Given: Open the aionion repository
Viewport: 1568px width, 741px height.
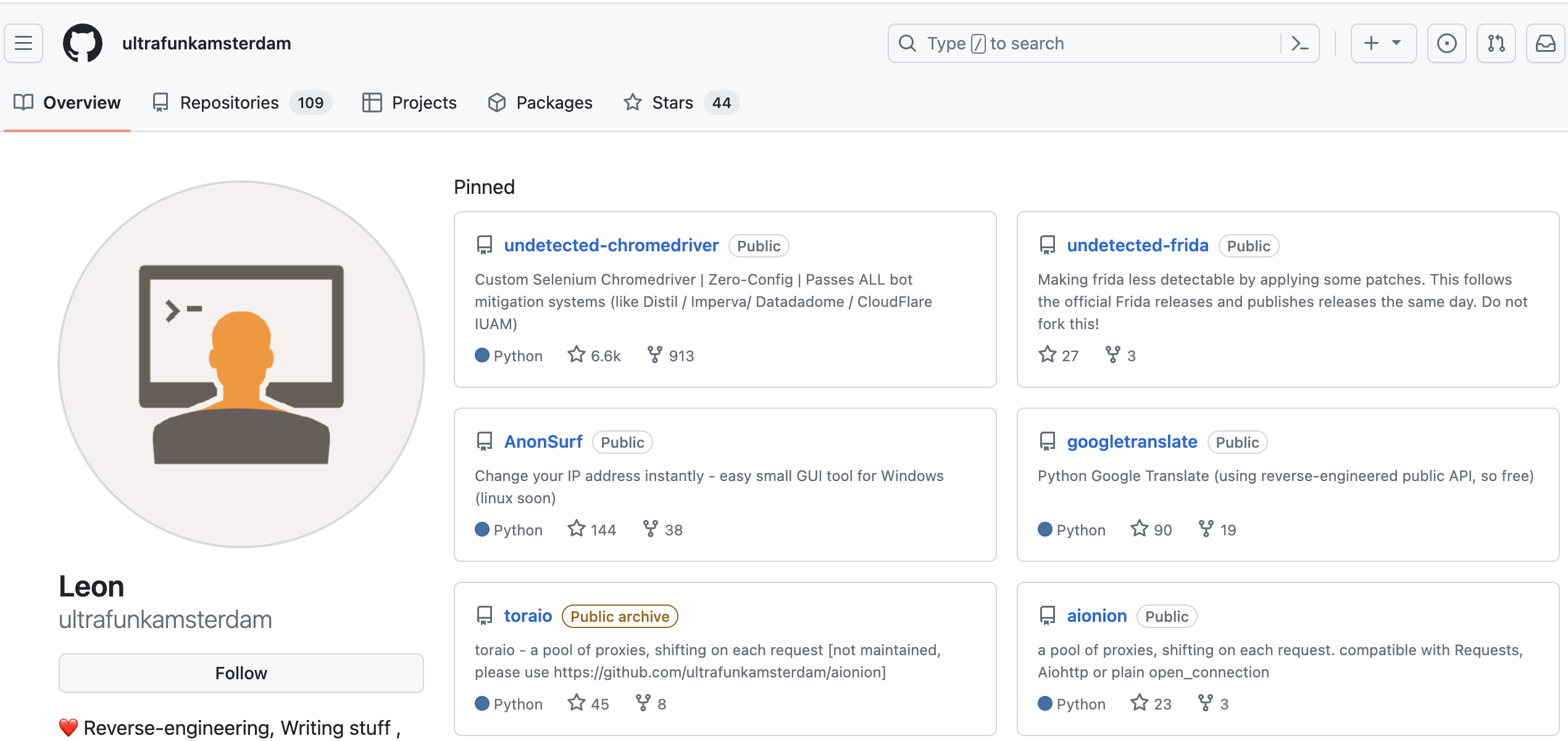Looking at the screenshot, I should coord(1097,616).
